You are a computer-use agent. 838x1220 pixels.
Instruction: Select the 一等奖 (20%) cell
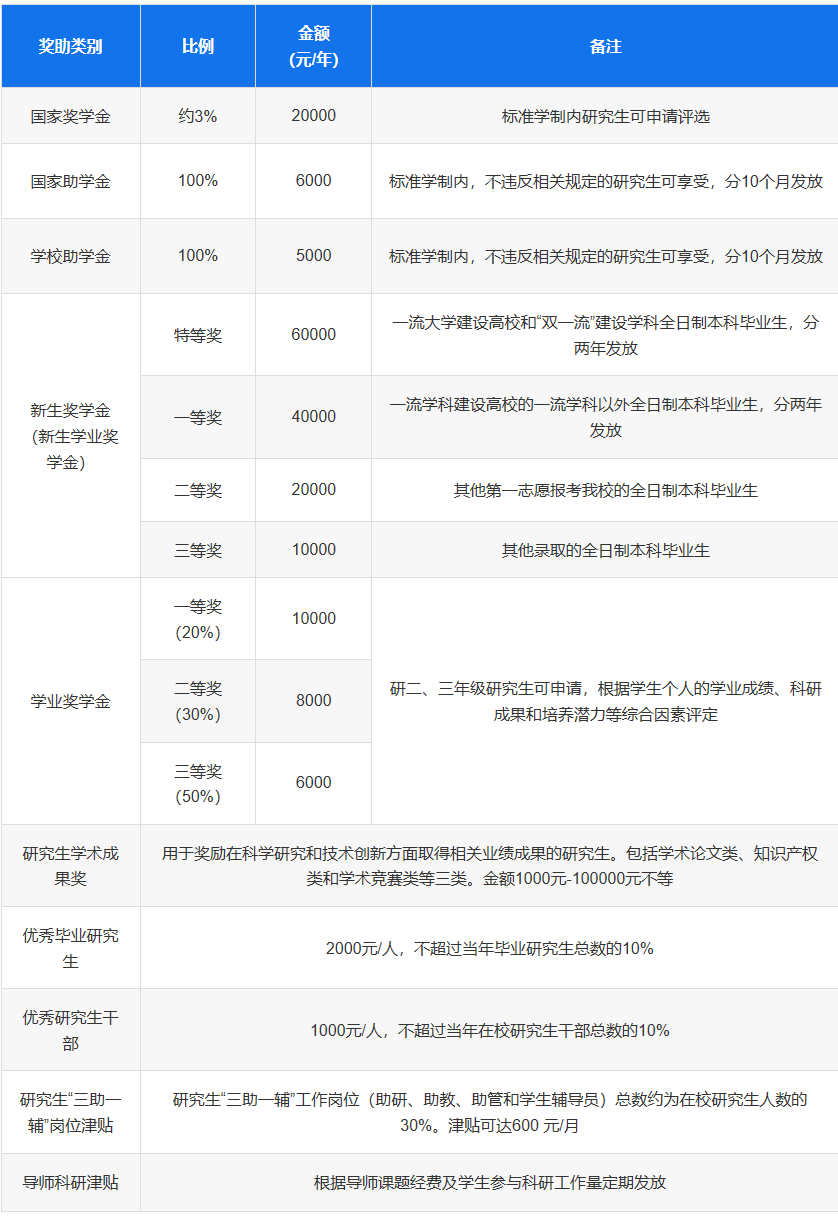[197, 619]
